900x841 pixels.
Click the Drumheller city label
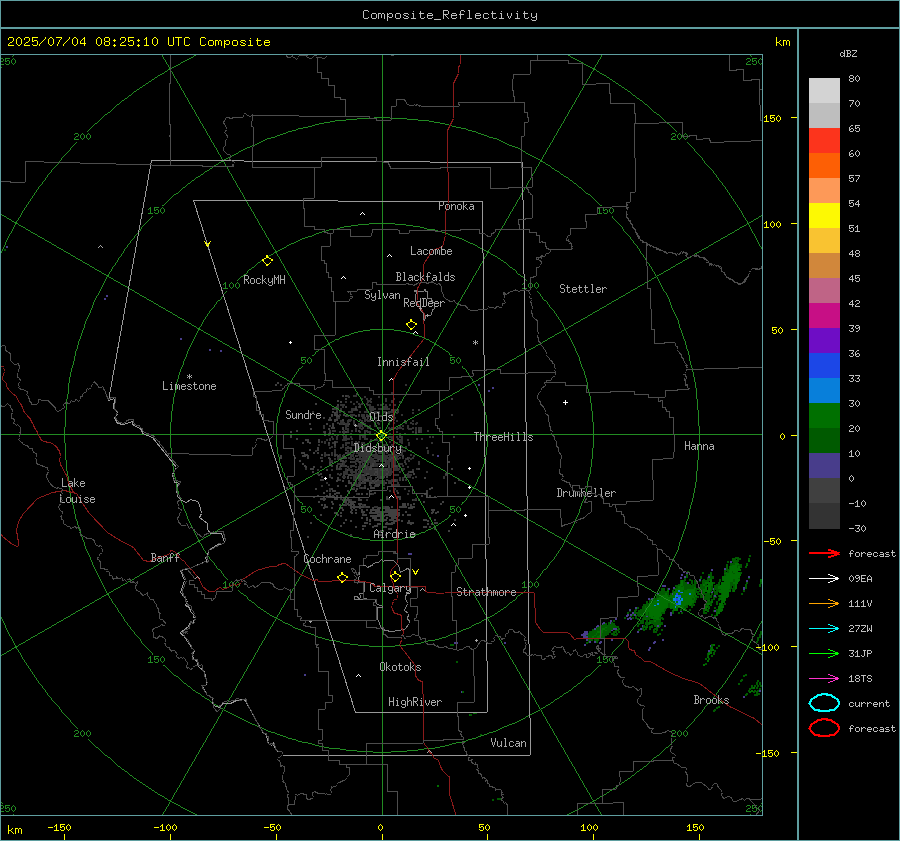pyautogui.click(x=586, y=493)
